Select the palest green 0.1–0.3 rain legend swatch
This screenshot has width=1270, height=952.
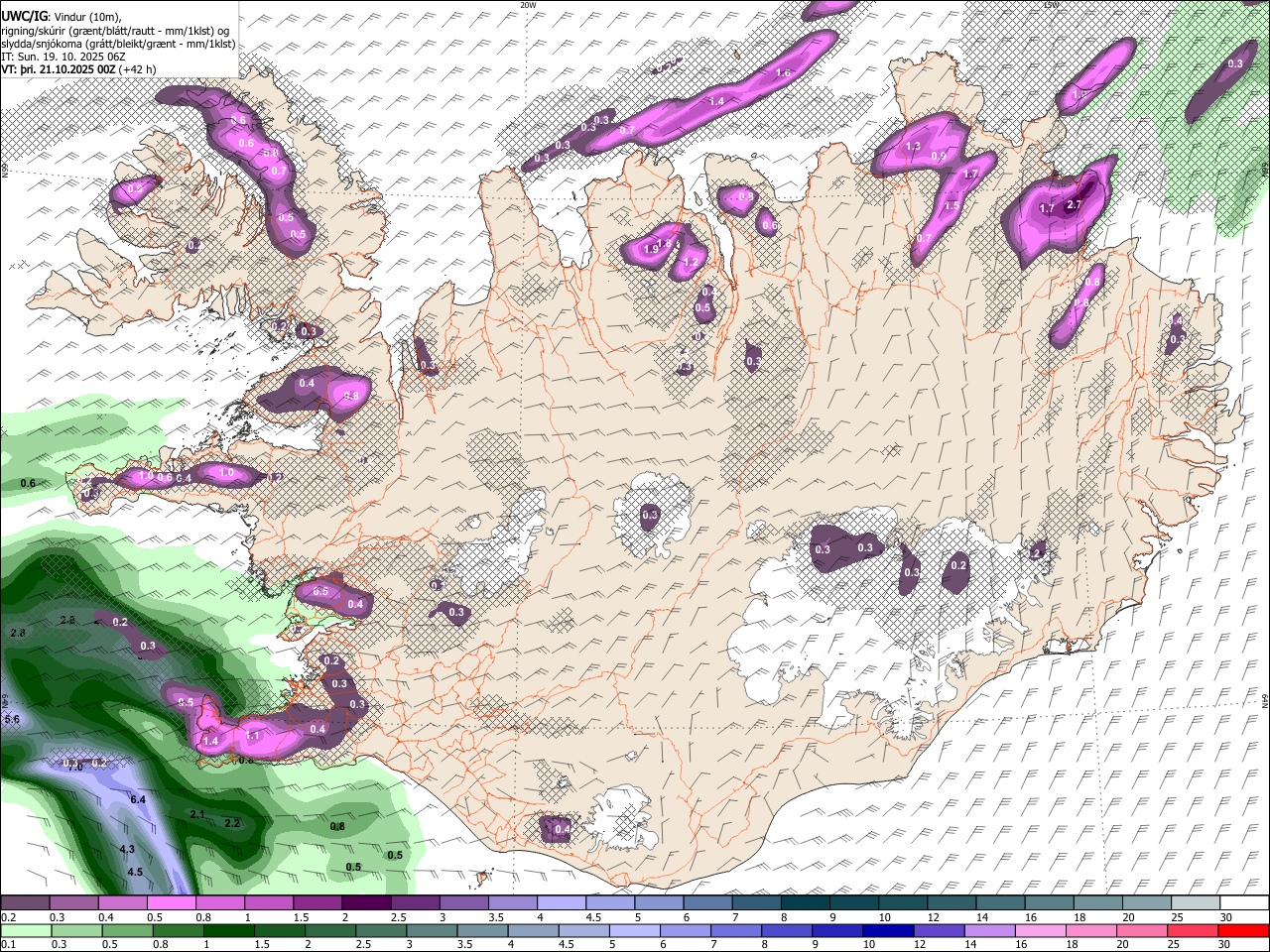coord(26,930)
